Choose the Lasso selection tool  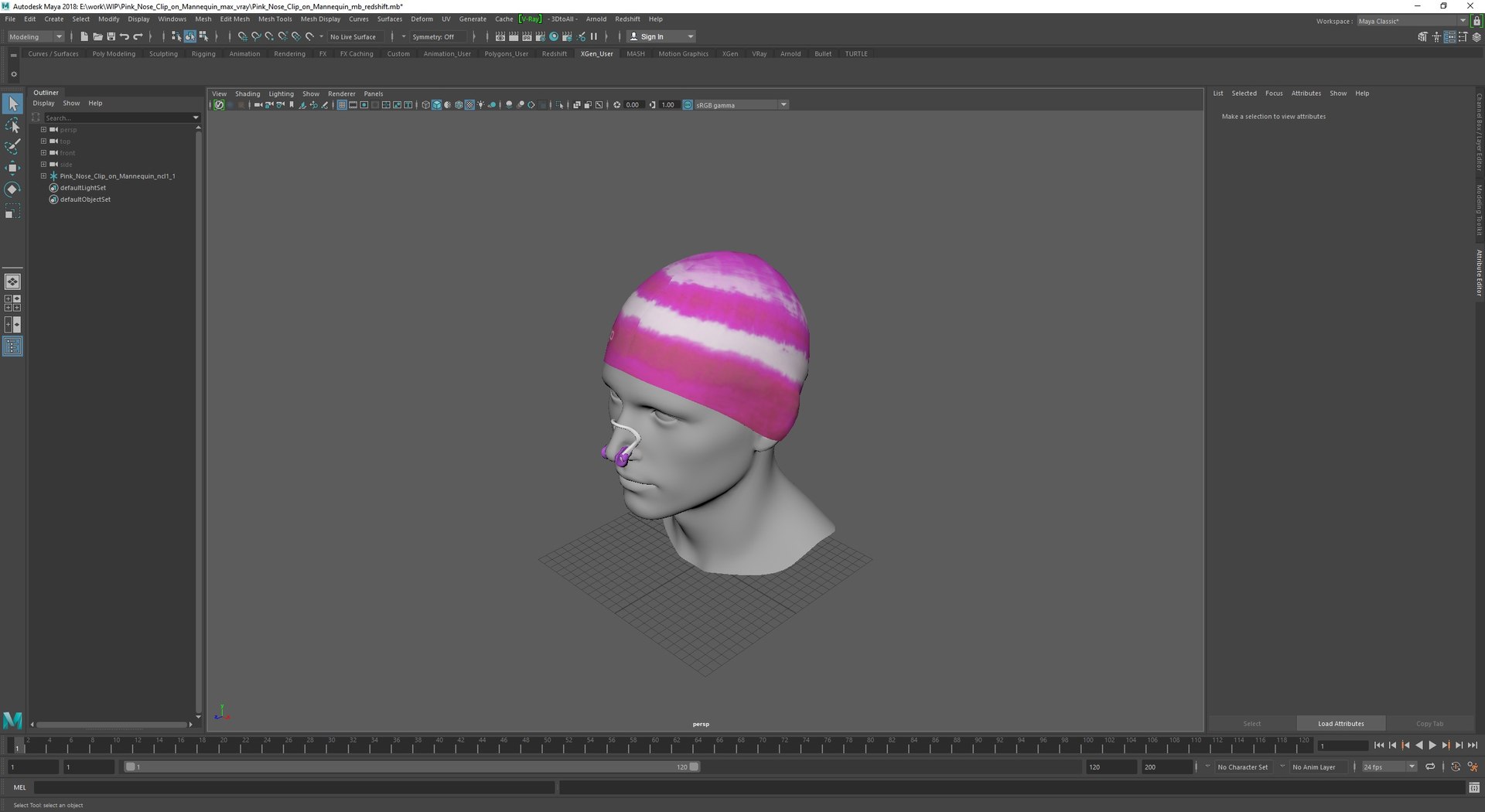[x=12, y=125]
